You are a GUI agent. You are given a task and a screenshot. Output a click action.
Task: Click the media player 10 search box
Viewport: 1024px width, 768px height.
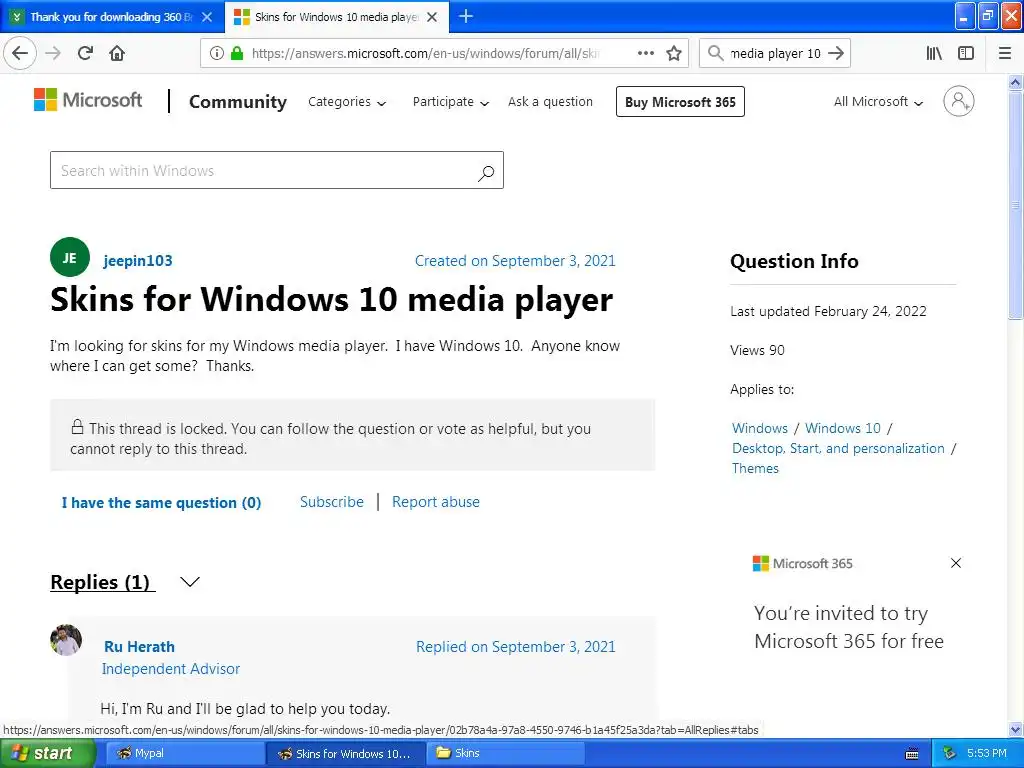pyautogui.click(x=775, y=54)
